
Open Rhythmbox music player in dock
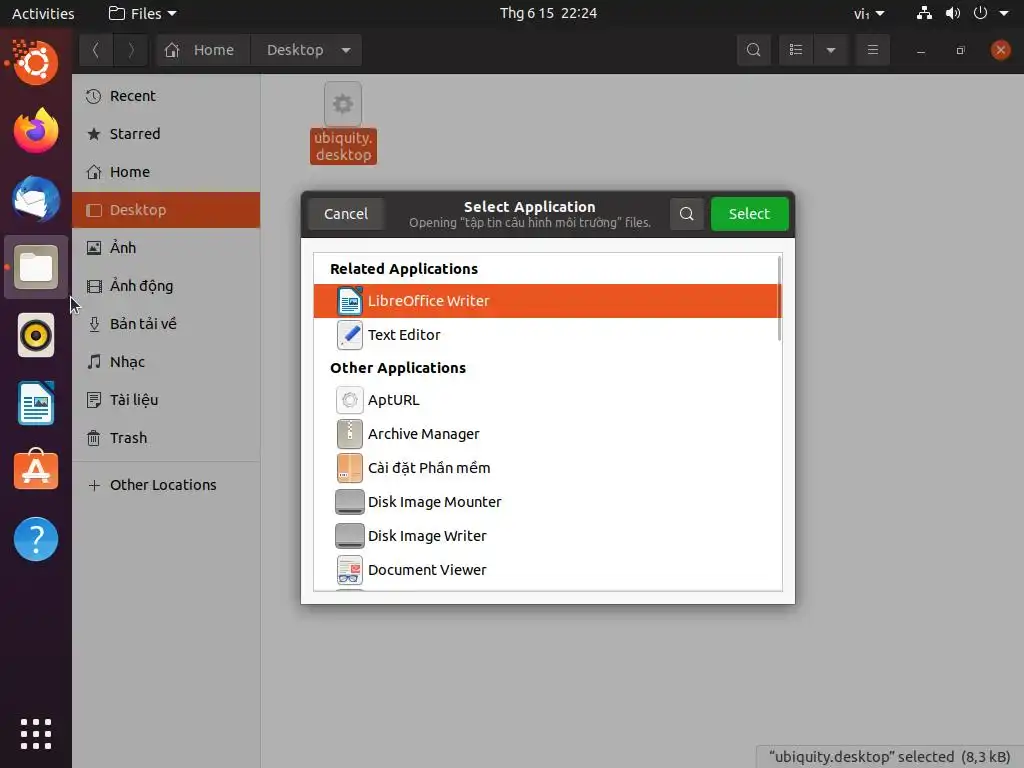click(x=36, y=335)
